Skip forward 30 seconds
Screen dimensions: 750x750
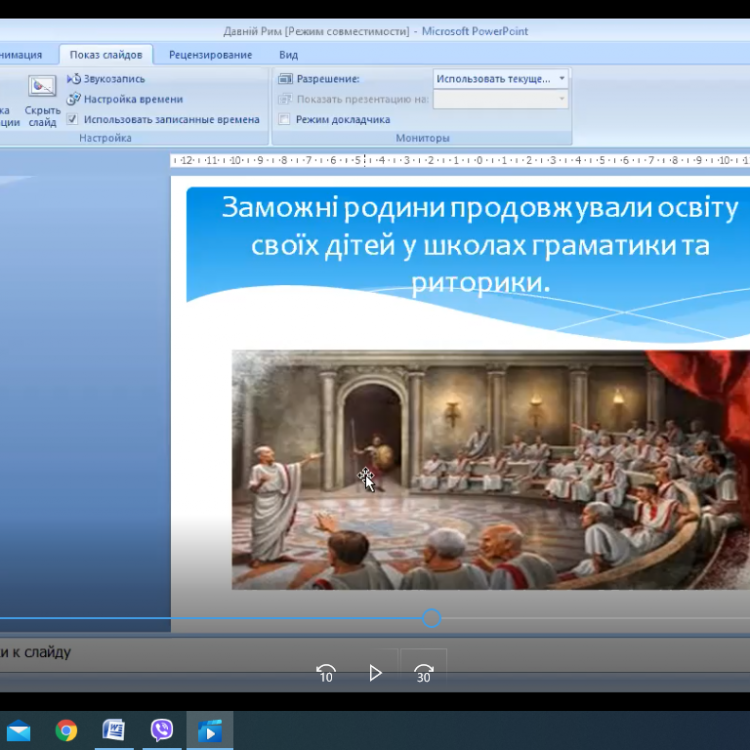coord(424,673)
